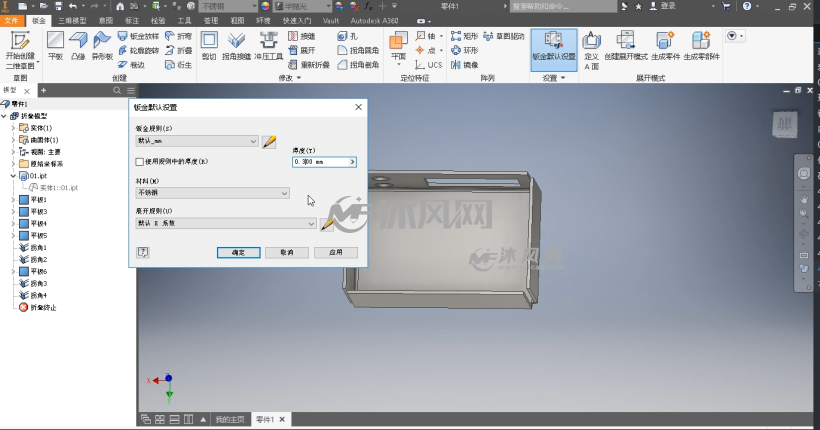
Task: Click the 生成零部件 make components tool
Action: click(x=701, y=46)
